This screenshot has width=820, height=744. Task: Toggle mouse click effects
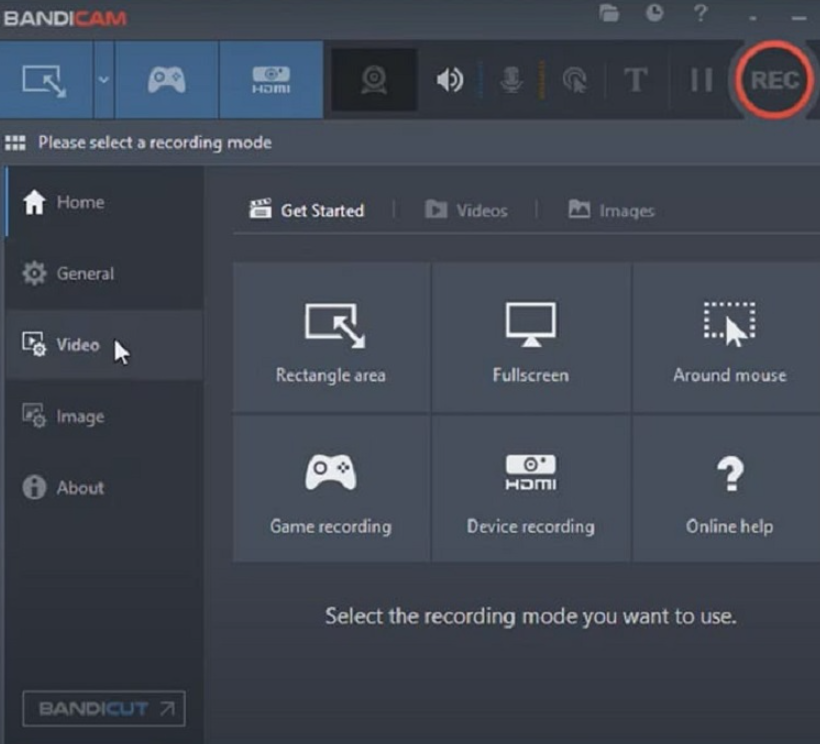pyautogui.click(x=574, y=80)
